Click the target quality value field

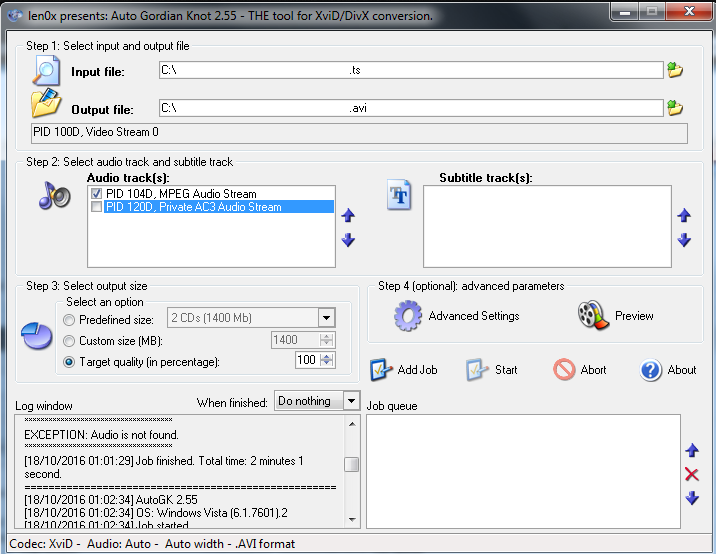307,360
